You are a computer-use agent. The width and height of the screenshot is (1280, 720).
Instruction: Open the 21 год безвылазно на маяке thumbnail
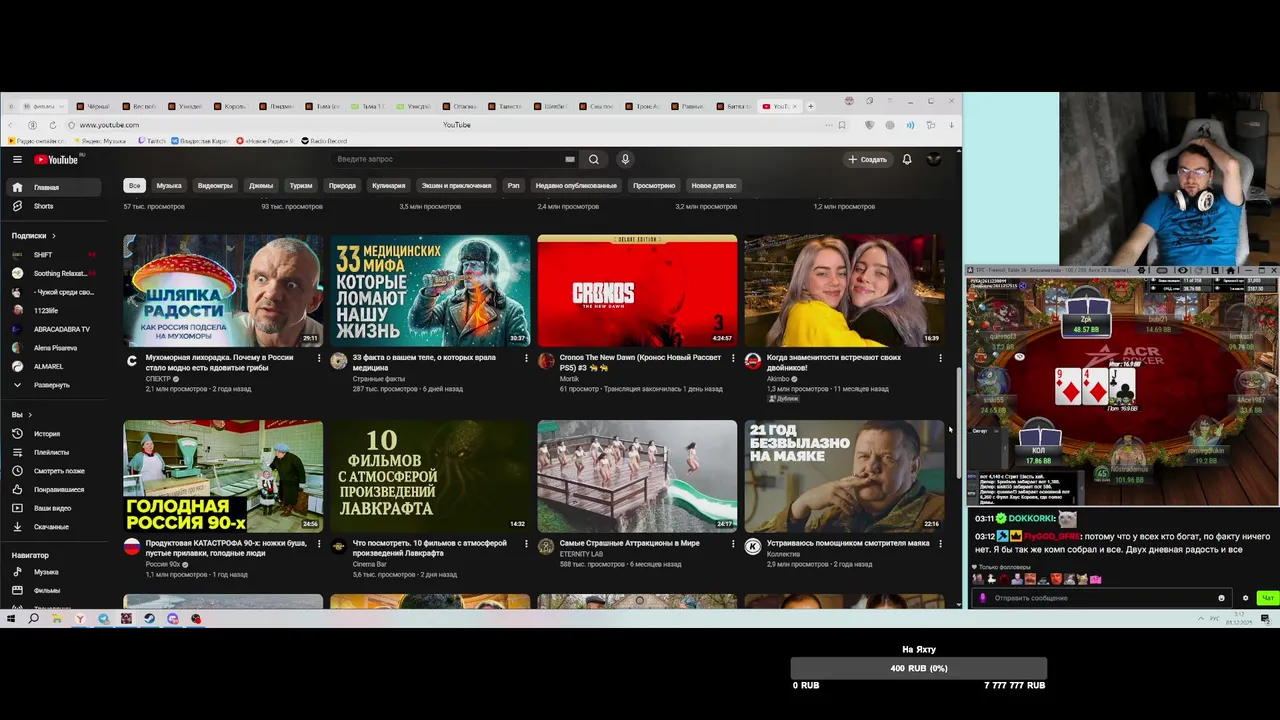pyautogui.click(x=844, y=476)
